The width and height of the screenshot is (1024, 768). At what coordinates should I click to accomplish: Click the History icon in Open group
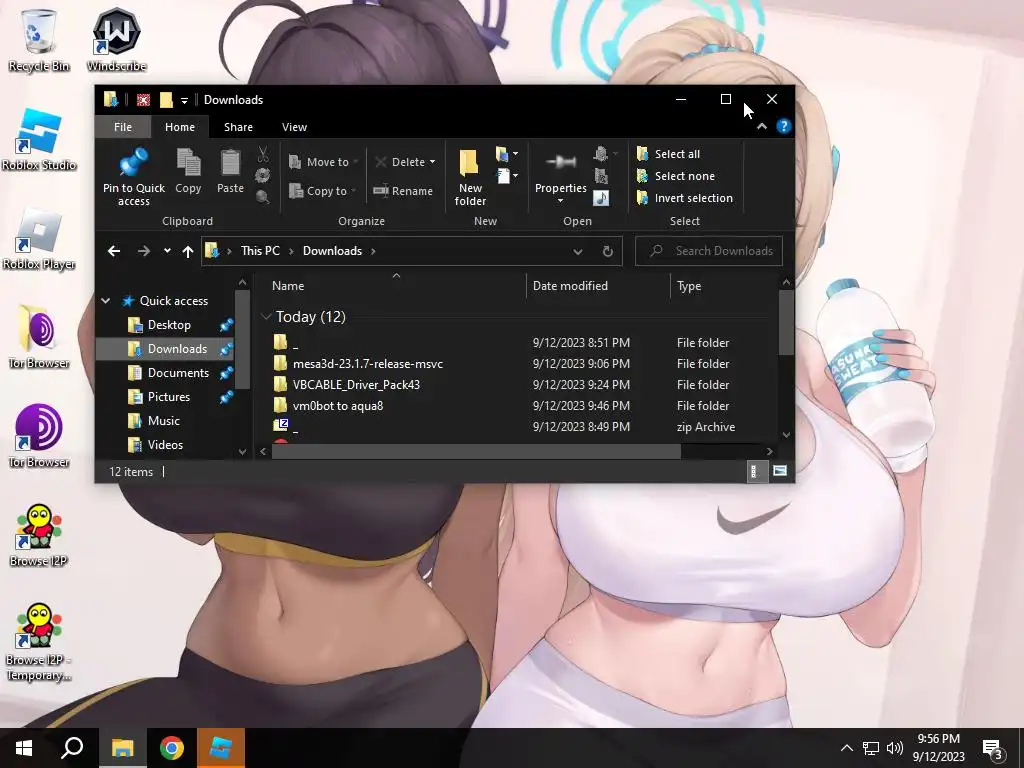(x=601, y=198)
